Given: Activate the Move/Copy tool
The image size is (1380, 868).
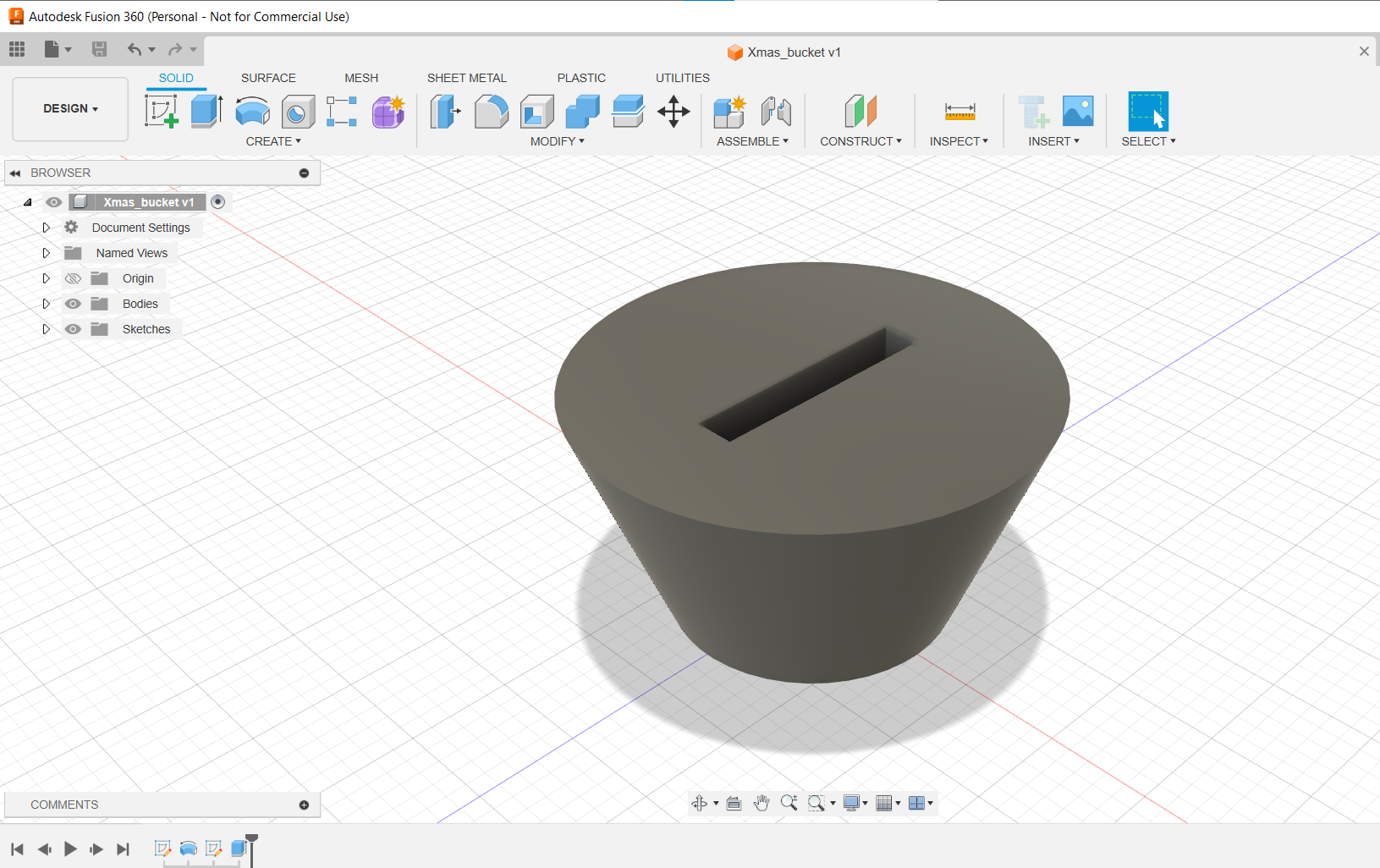Looking at the screenshot, I should click(674, 111).
